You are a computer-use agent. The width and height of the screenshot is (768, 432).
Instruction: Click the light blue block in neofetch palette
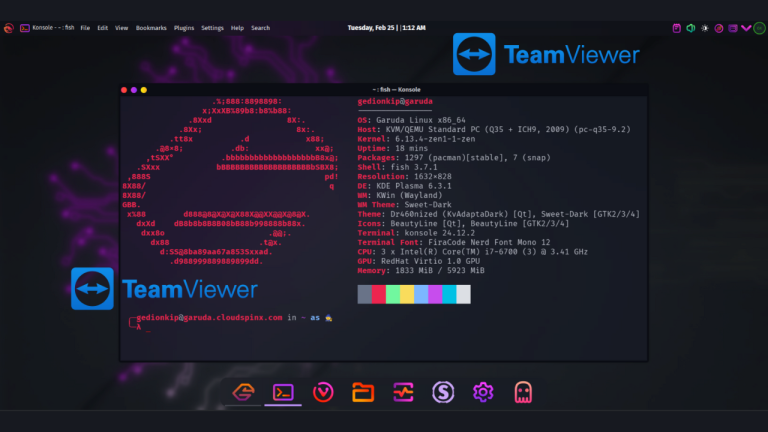pos(421,294)
